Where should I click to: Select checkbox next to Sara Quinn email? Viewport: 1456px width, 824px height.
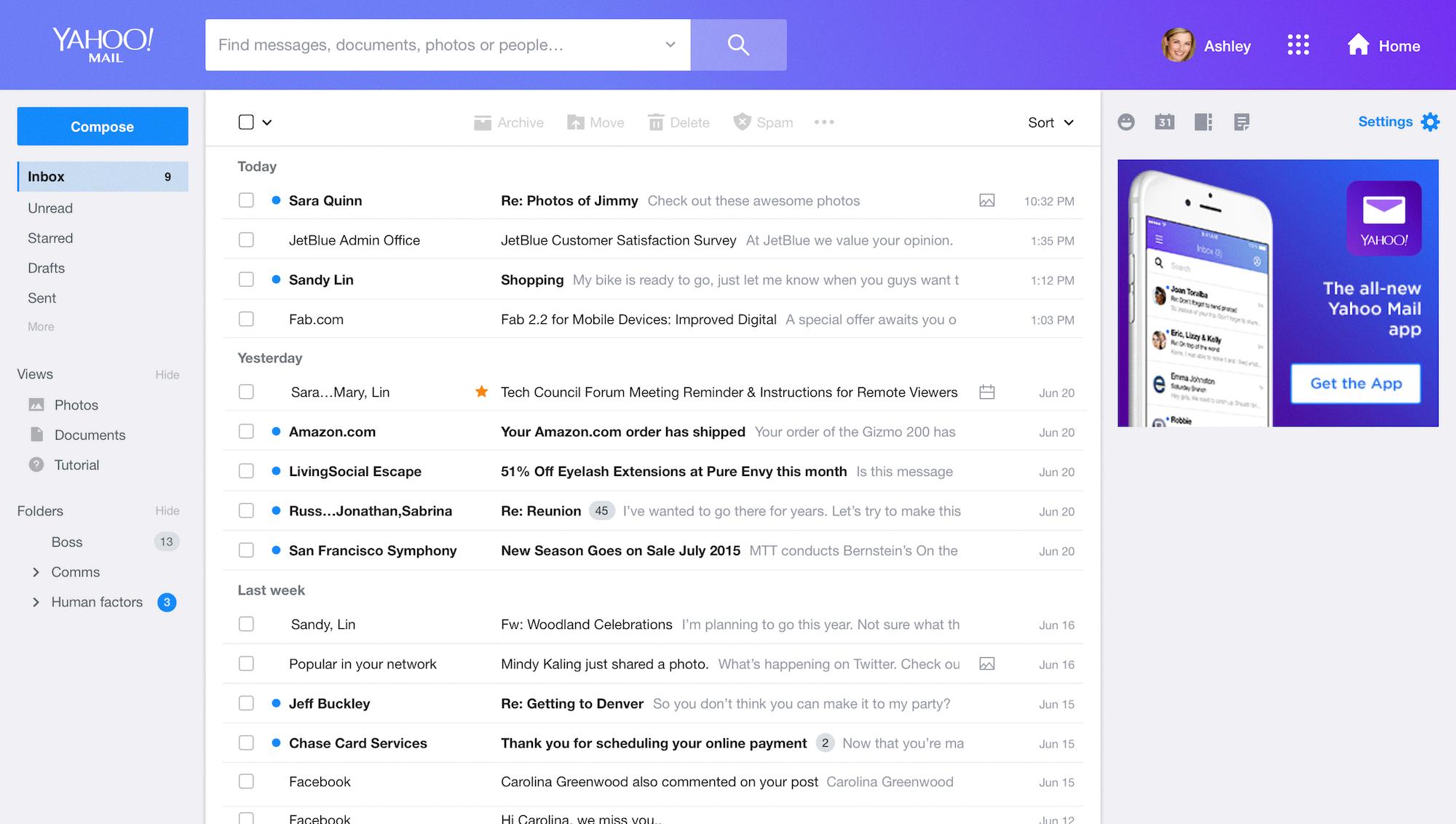point(245,200)
